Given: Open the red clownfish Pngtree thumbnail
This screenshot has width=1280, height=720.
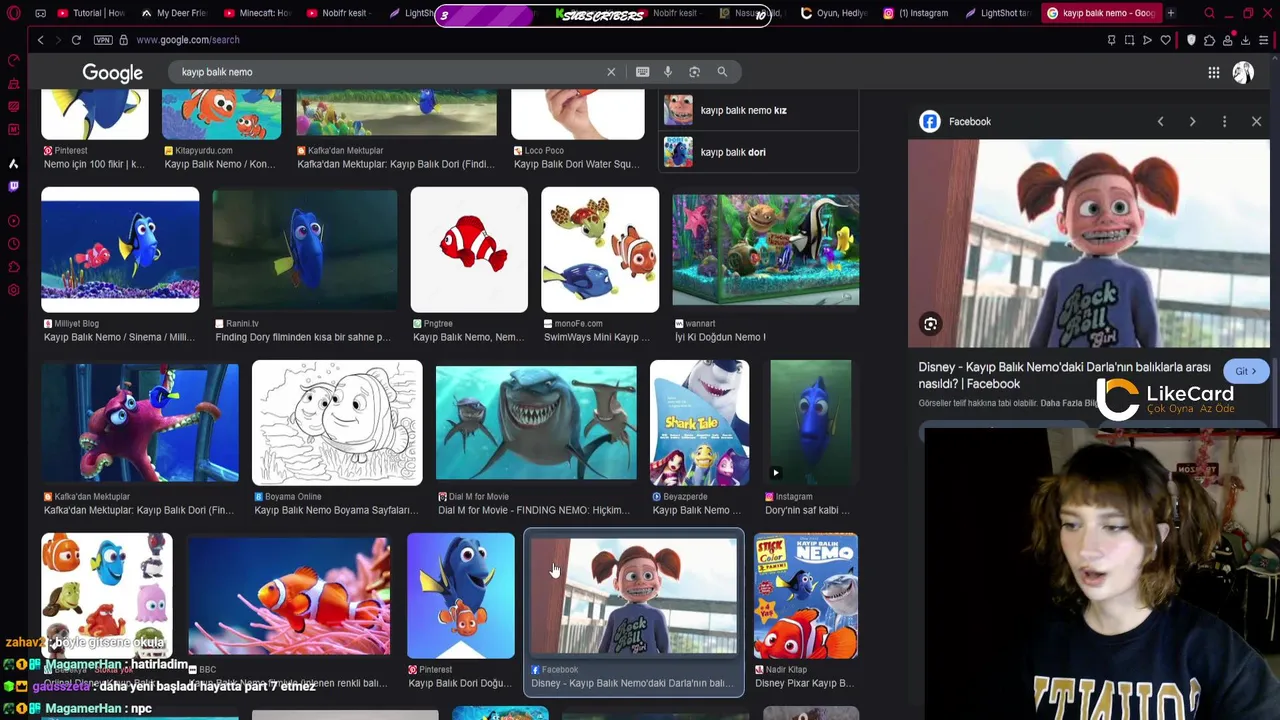Looking at the screenshot, I should pyautogui.click(x=469, y=250).
